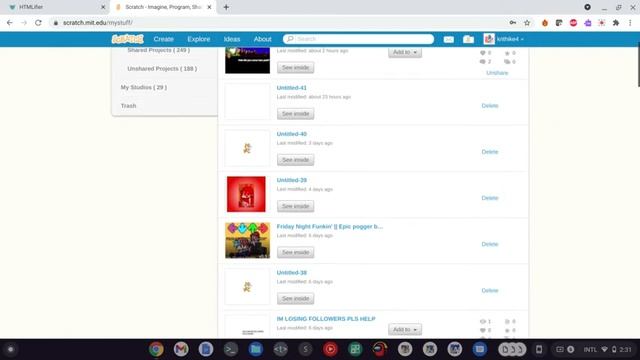
Task: Delete the Untitled-41 project
Action: tap(490, 106)
